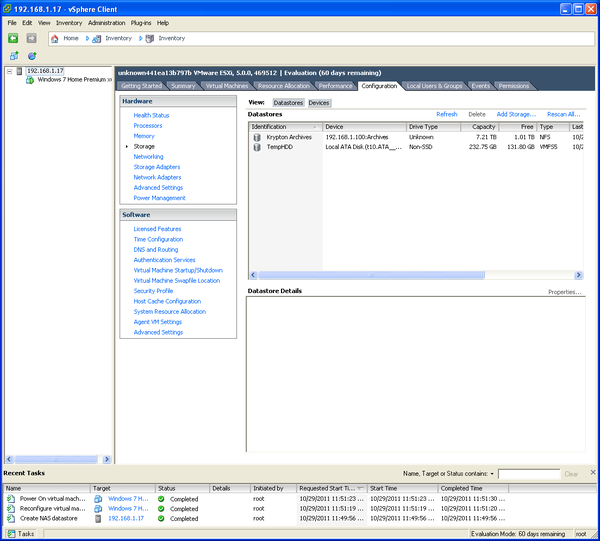Open the Administration menu

click(107, 22)
